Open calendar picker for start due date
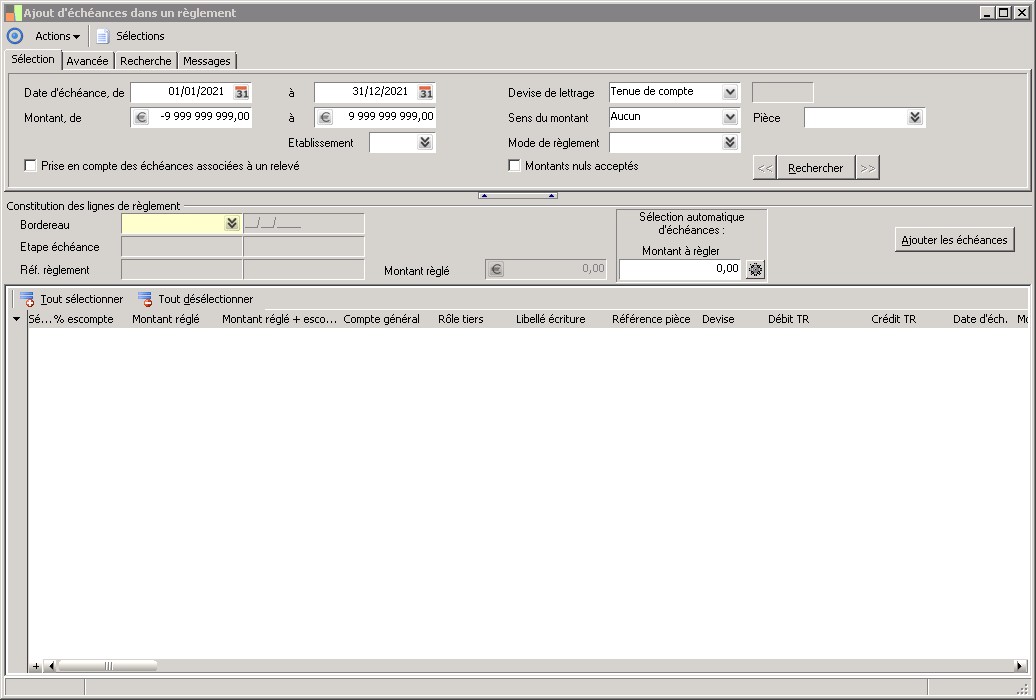This screenshot has height=700, width=1036. pyautogui.click(x=241, y=92)
